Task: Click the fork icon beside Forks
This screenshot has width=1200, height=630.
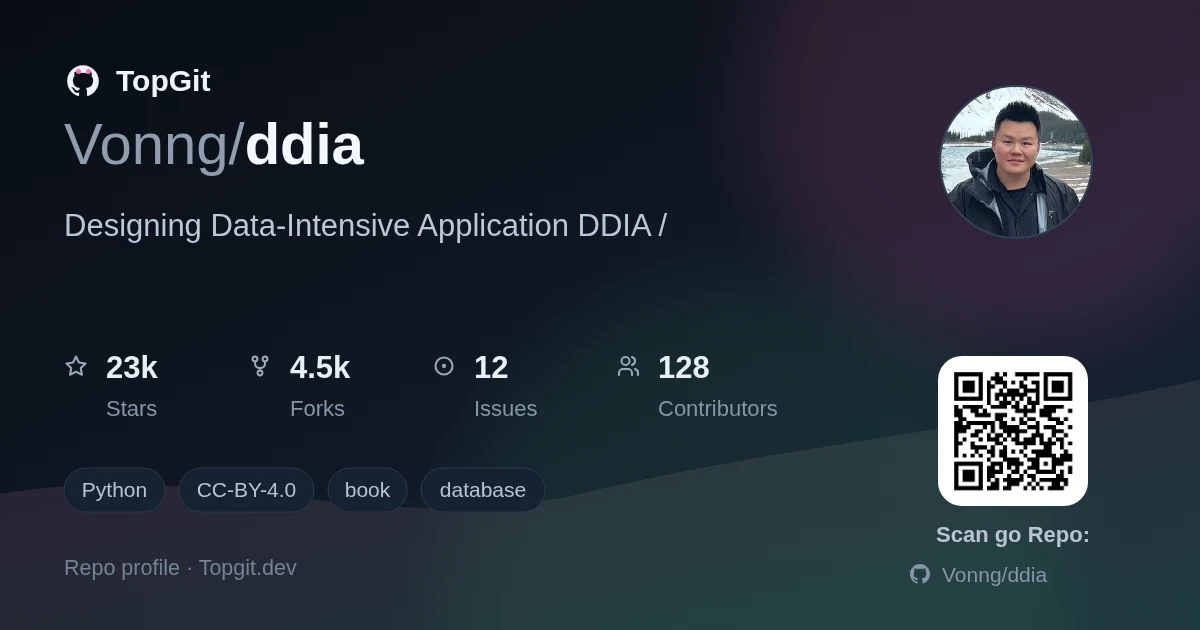Action: pos(260,366)
